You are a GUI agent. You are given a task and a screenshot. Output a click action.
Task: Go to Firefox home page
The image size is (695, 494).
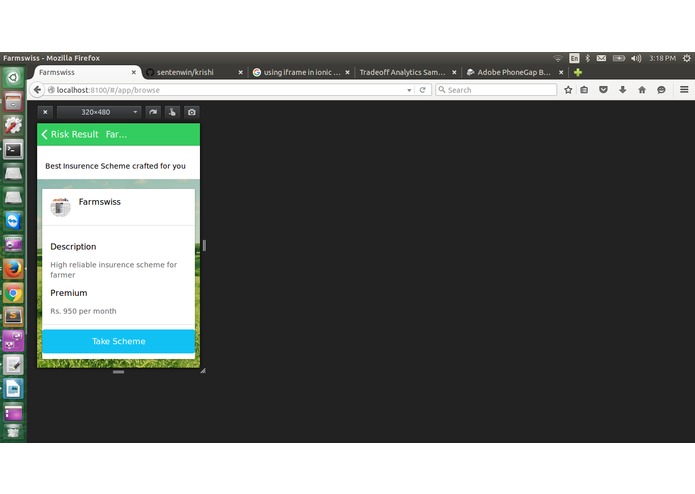point(642,90)
